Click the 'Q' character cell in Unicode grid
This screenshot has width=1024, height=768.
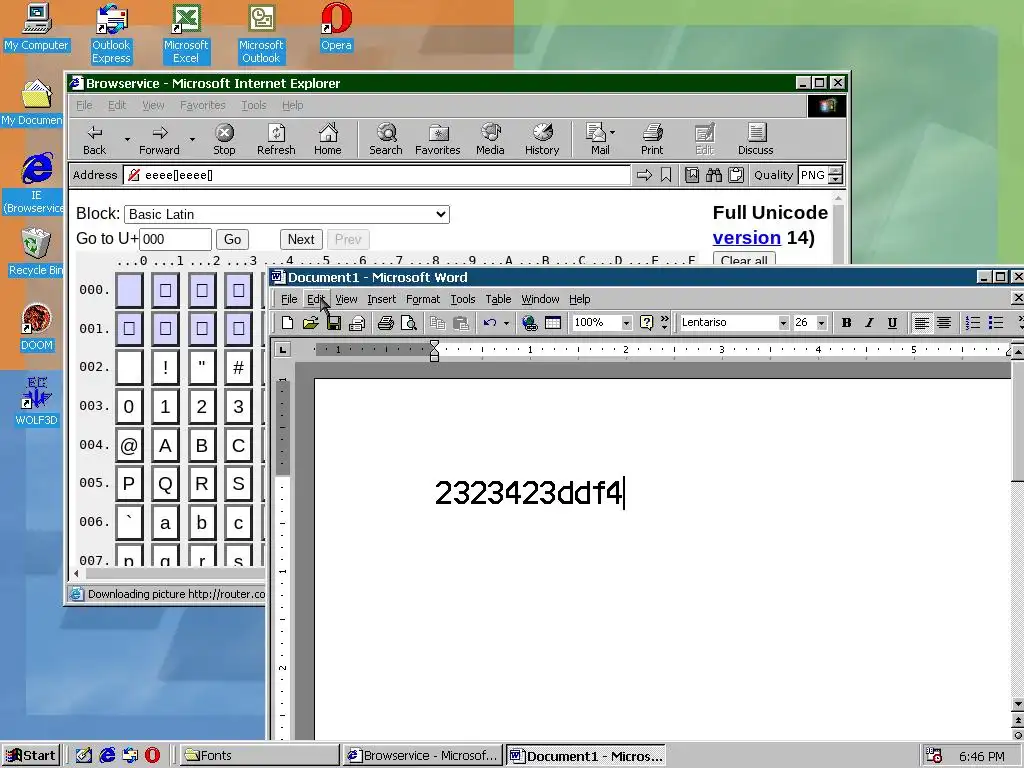pyautogui.click(x=165, y=484)
